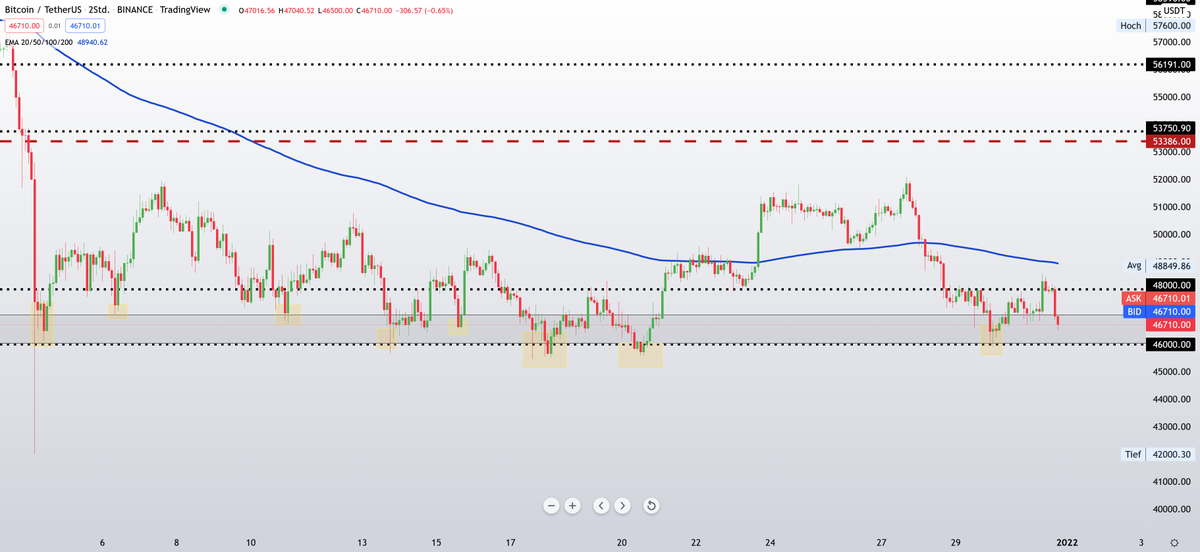Click the 40000.00 price axis label

[x=1171, y=509]
